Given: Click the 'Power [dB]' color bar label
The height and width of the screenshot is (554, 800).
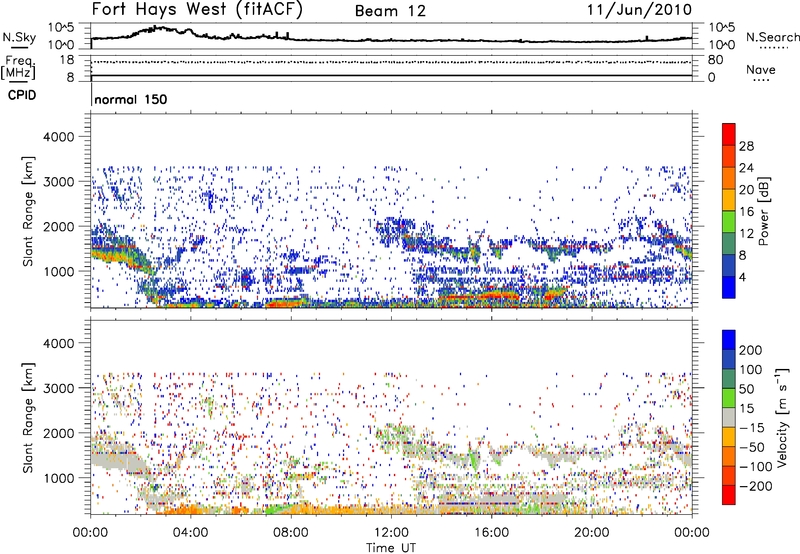Looking at the screenshot, I should 763,211.
